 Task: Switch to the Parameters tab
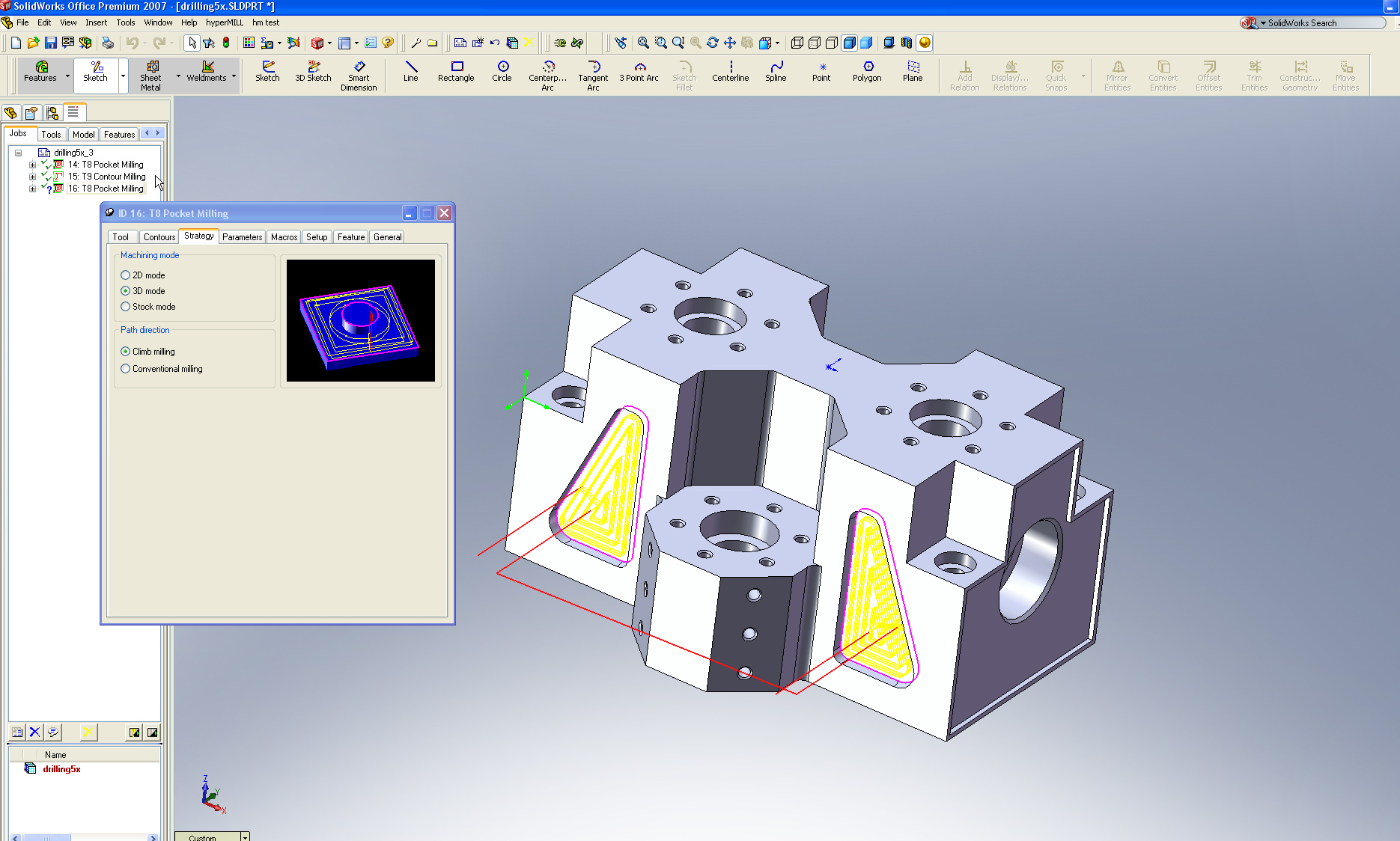(x=242, y=237)
